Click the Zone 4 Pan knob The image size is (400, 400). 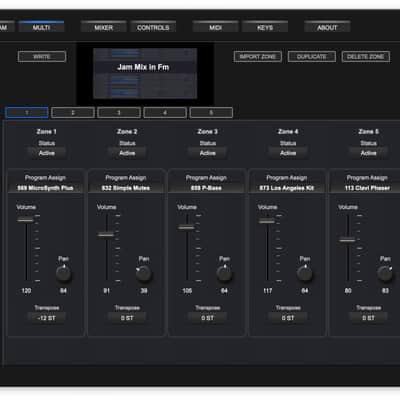coord(305,274)
